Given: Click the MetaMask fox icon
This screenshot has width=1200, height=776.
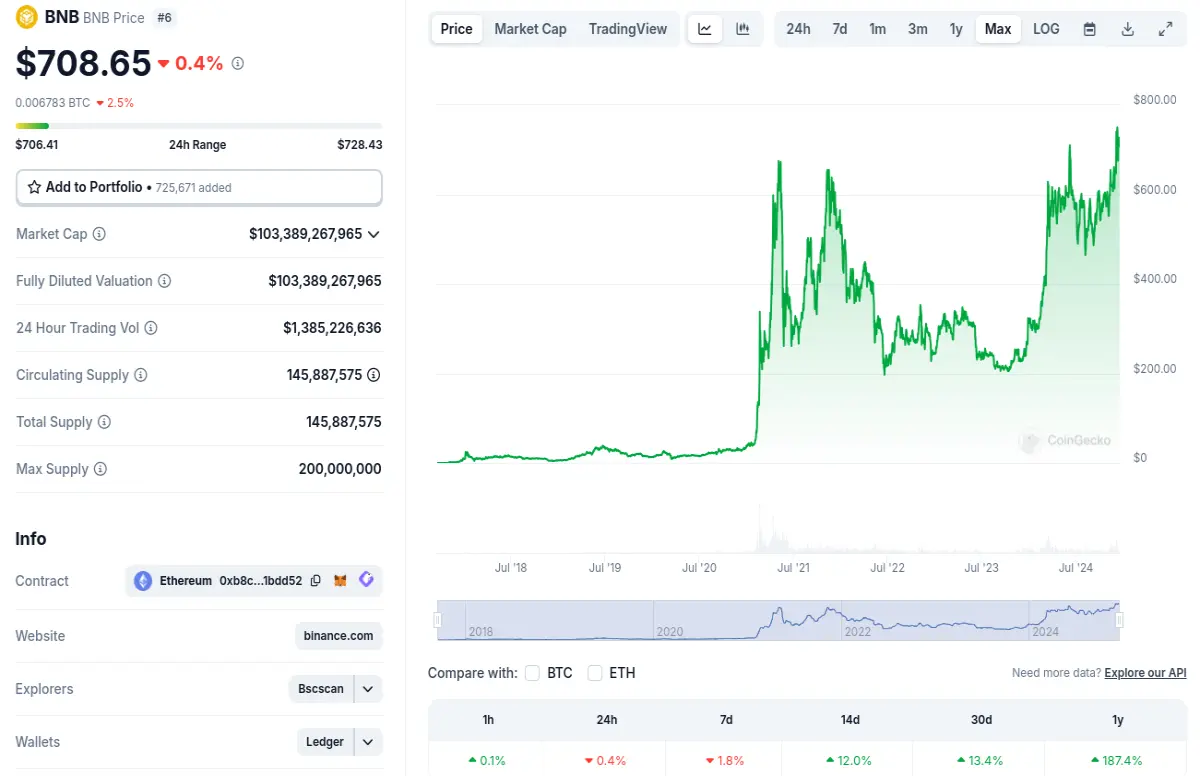Looking at the screenshot, I should coord(340,581).
